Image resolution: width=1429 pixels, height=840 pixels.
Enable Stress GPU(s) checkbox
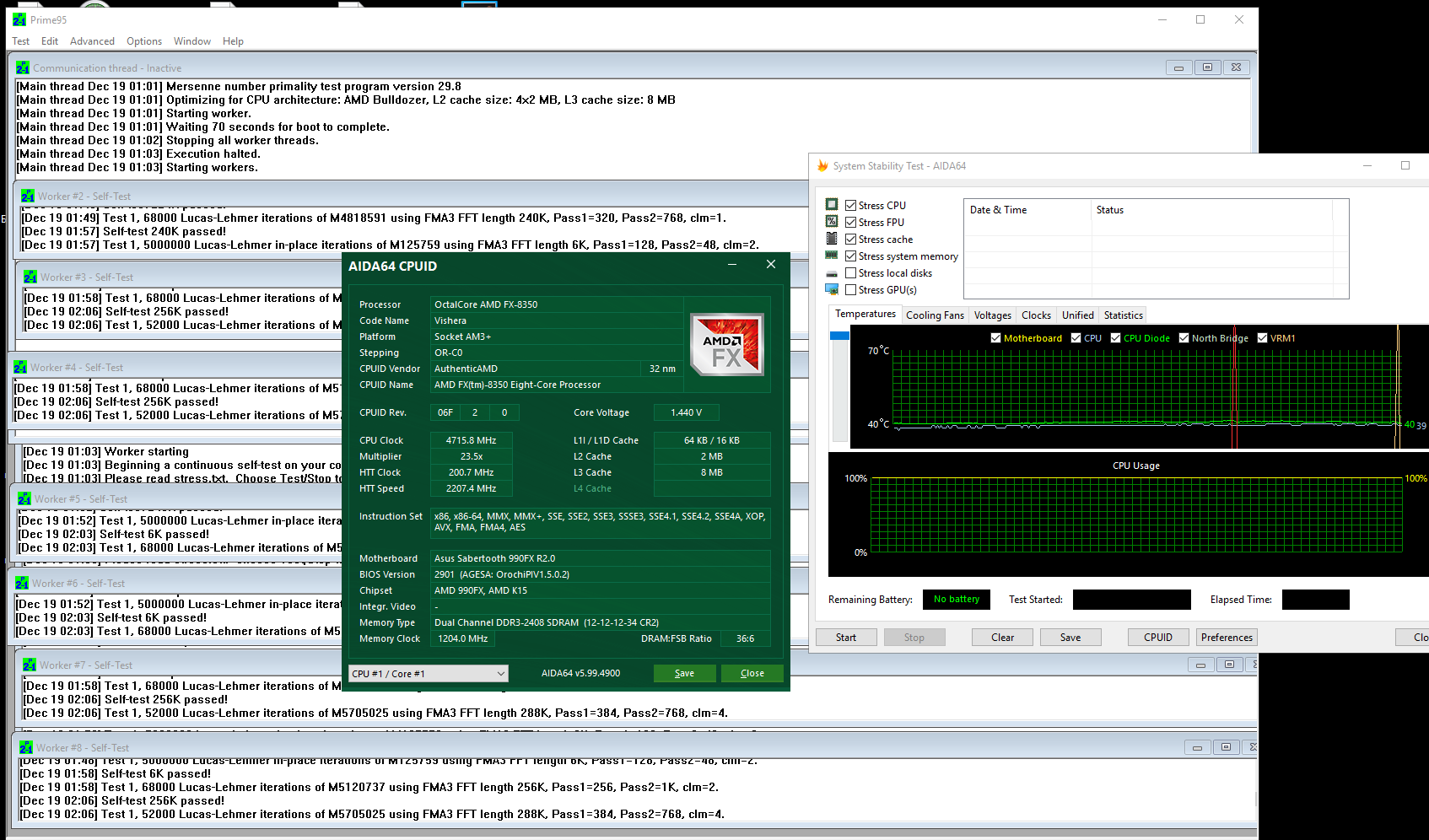851,289
